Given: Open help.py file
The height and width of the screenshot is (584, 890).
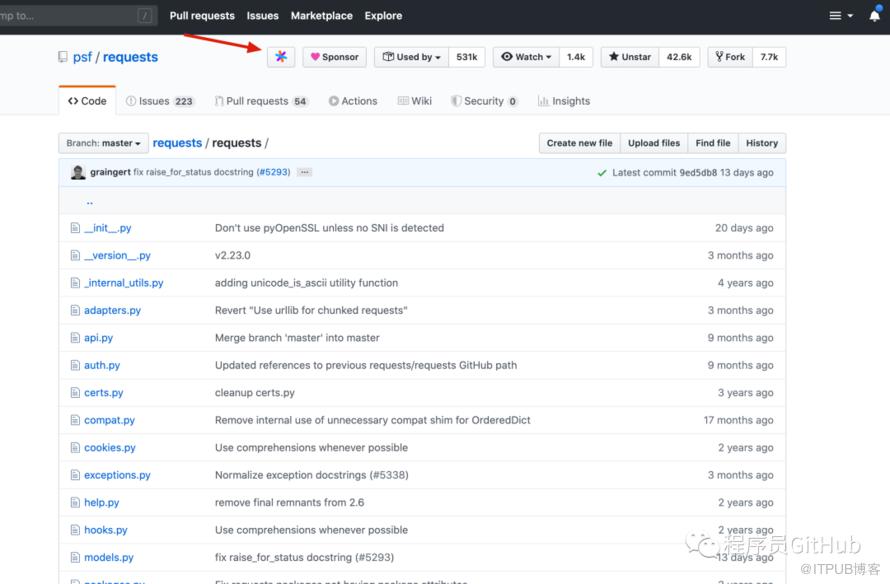Looking at the screenshot, I should pos(102,502).
